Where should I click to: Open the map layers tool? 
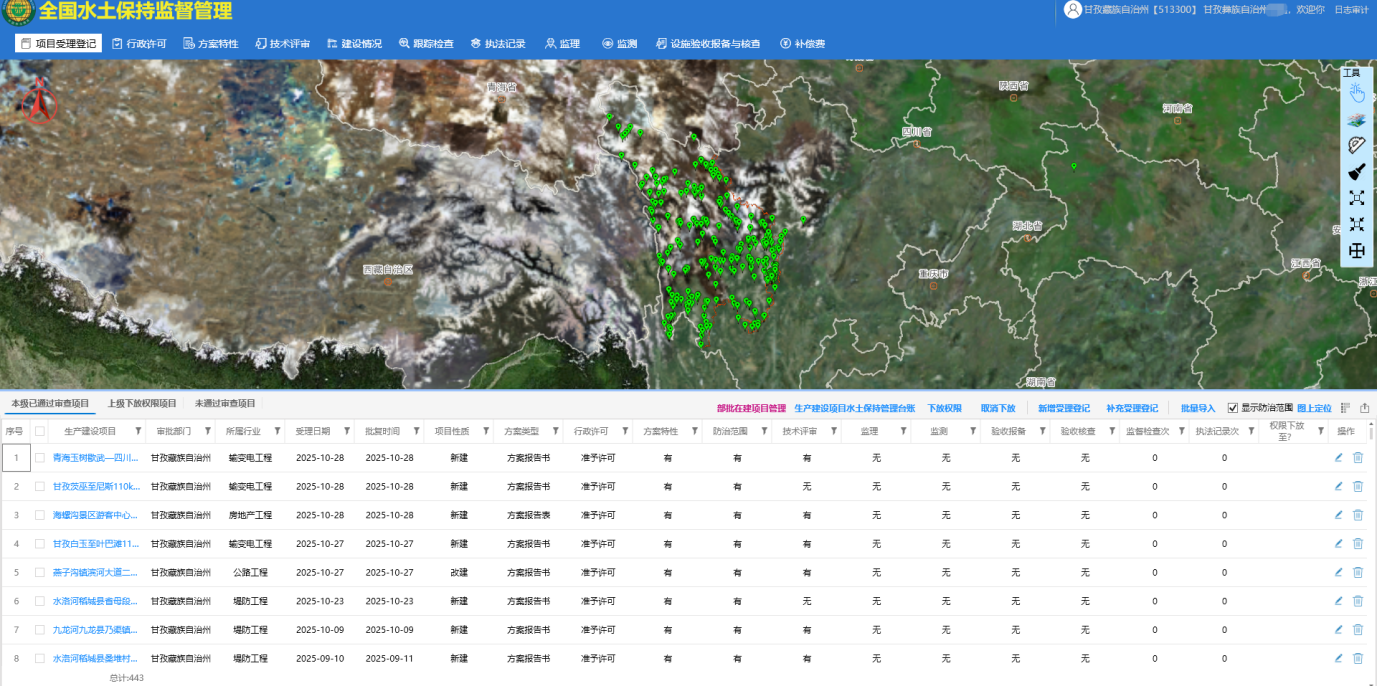(x=1356, y=120)
